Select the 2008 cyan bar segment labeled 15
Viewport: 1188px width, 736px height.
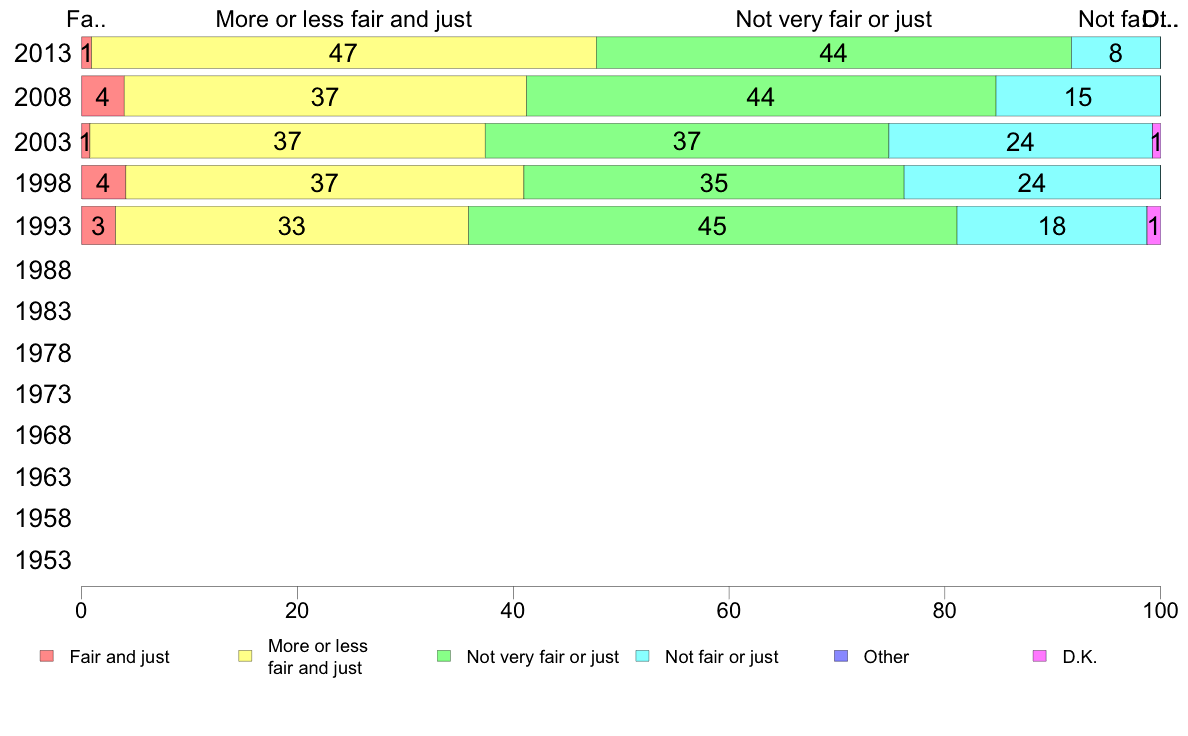click(x=1078, y=96)
